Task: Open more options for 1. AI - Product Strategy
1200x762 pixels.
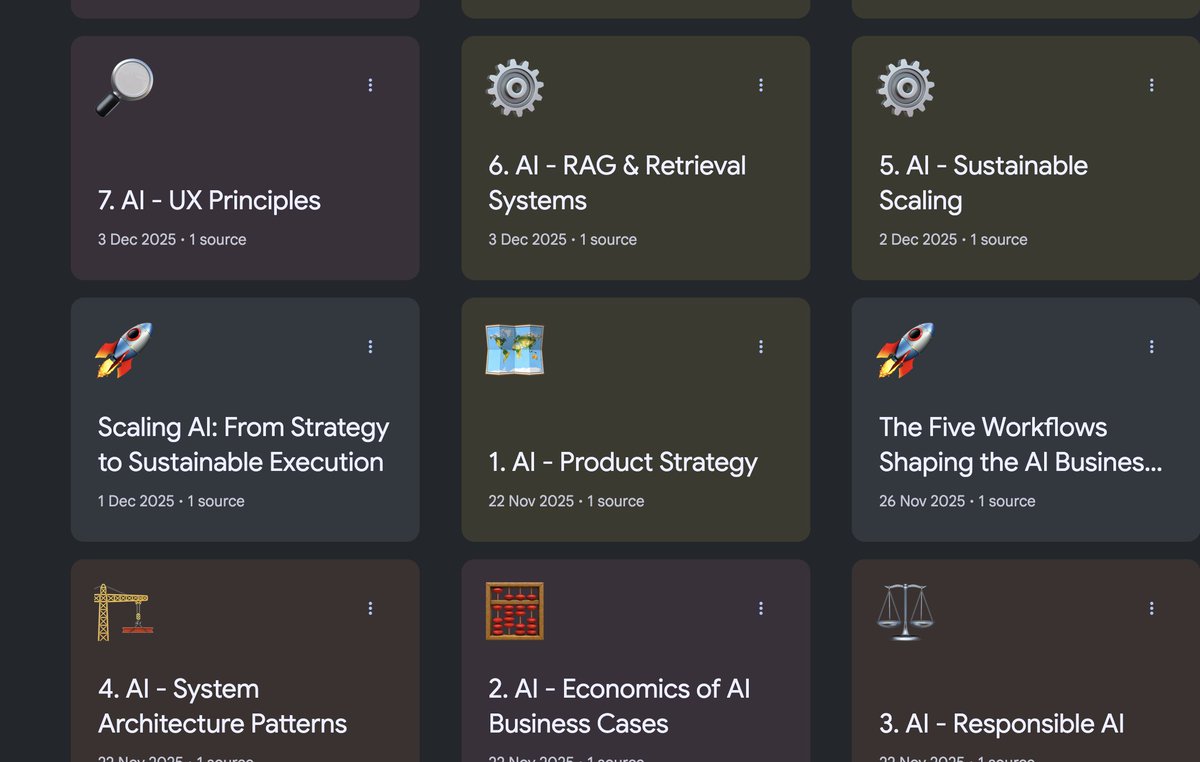Action: pos(761,346)
